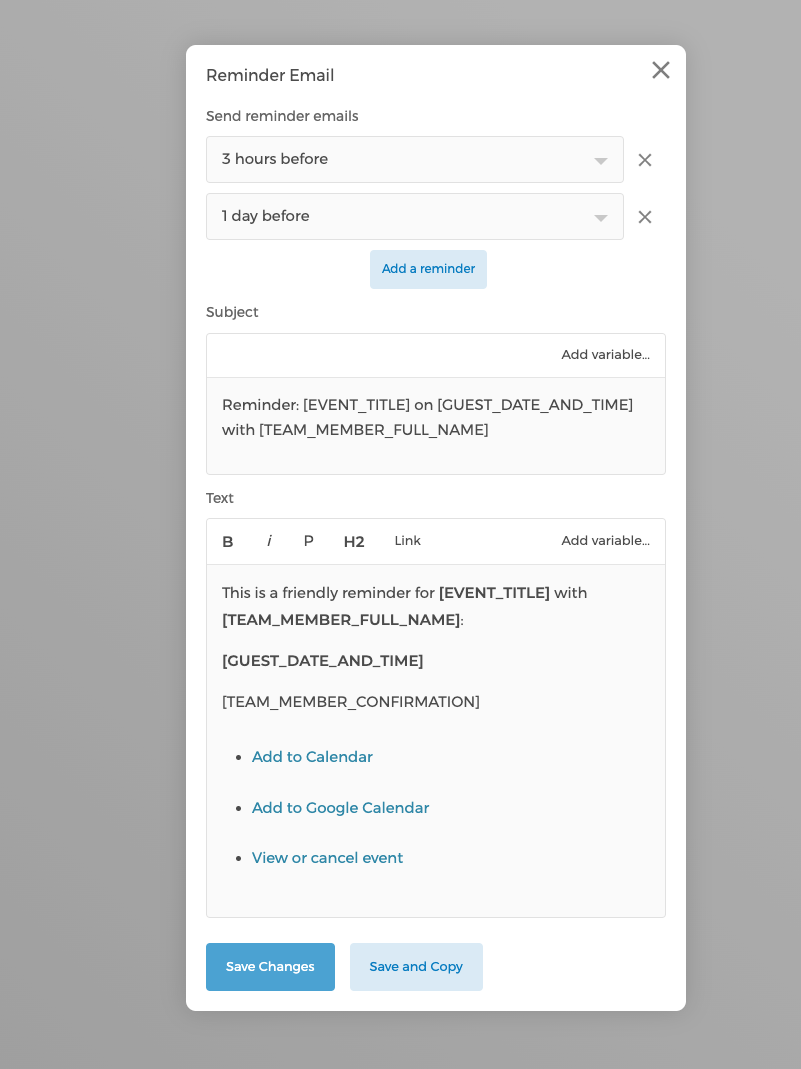Open Add variable in the Text toolbar
Viewport: 801px width, 1069px height.
(606, 540)
